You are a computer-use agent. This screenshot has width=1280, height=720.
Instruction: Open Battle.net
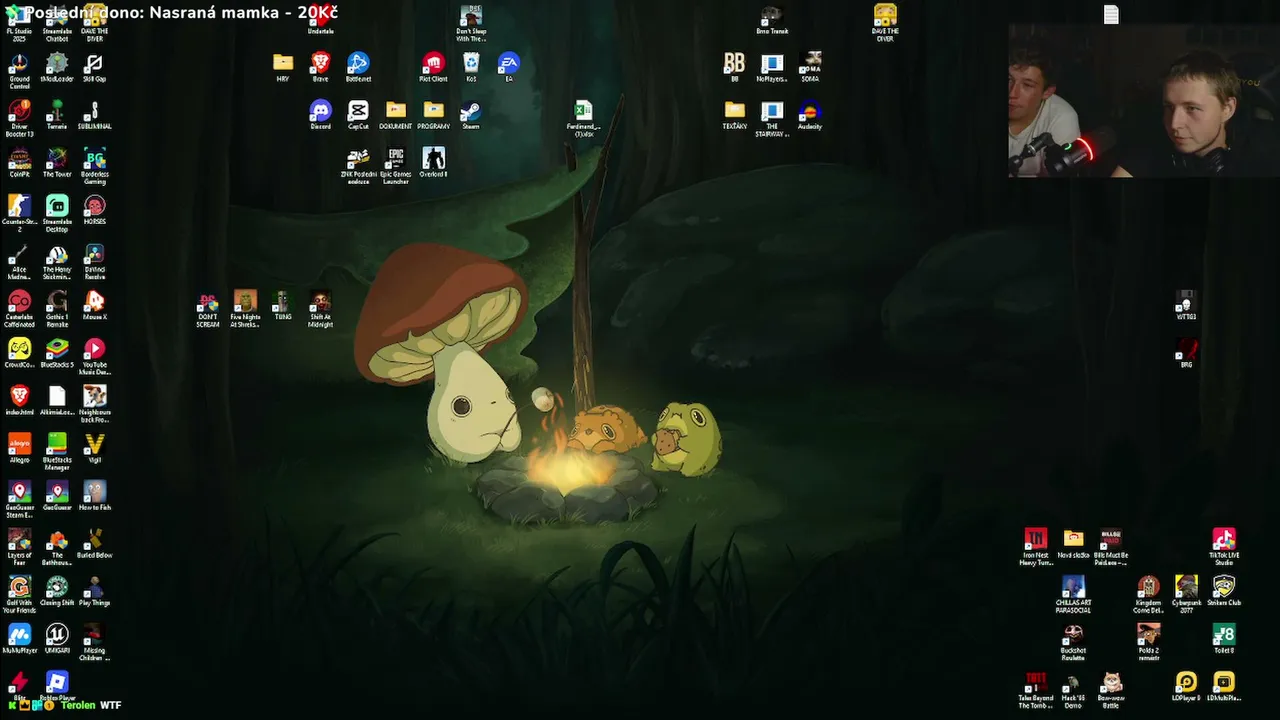click(358, 67)
